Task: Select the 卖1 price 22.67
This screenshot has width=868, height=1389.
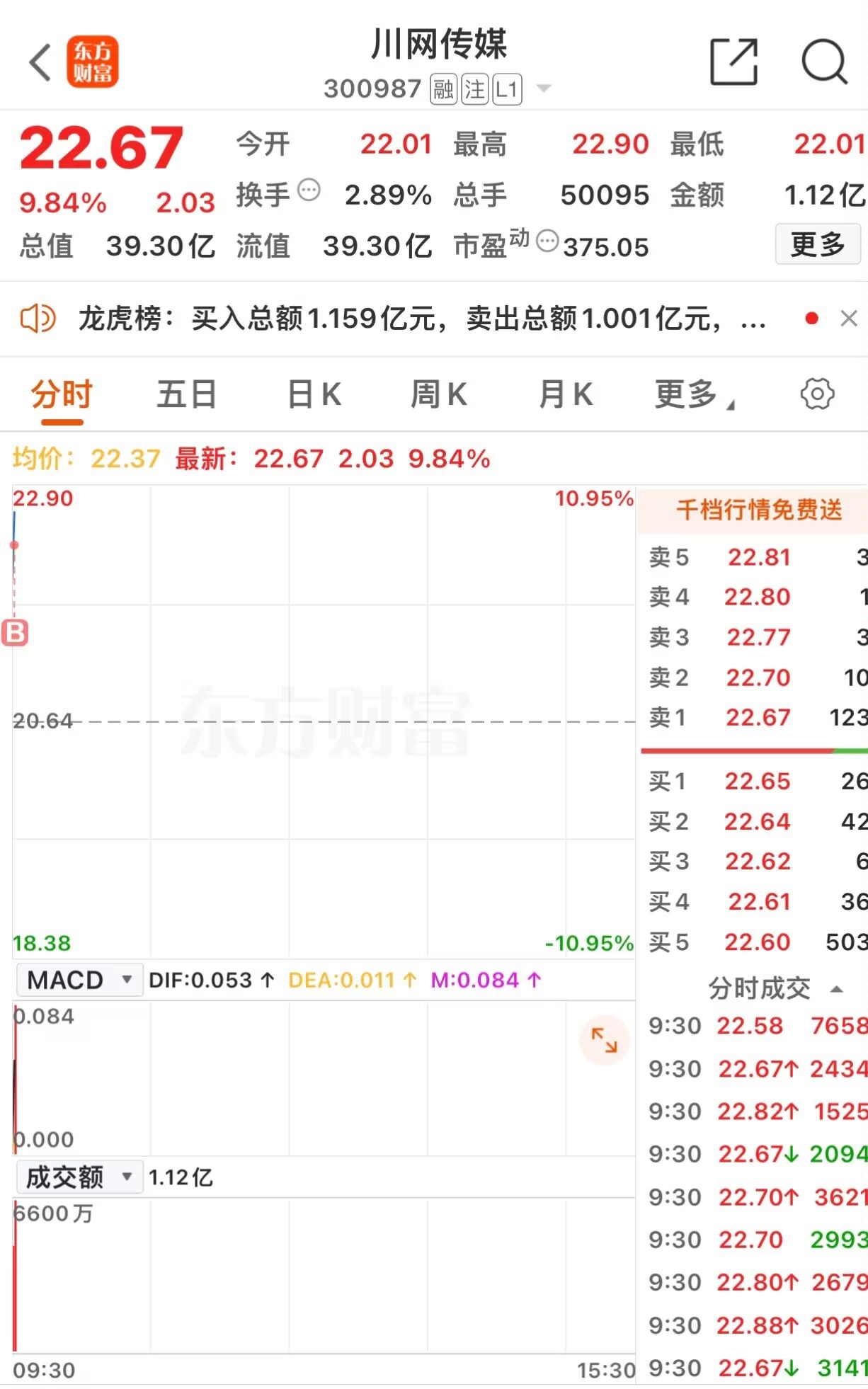Action: 758,717
